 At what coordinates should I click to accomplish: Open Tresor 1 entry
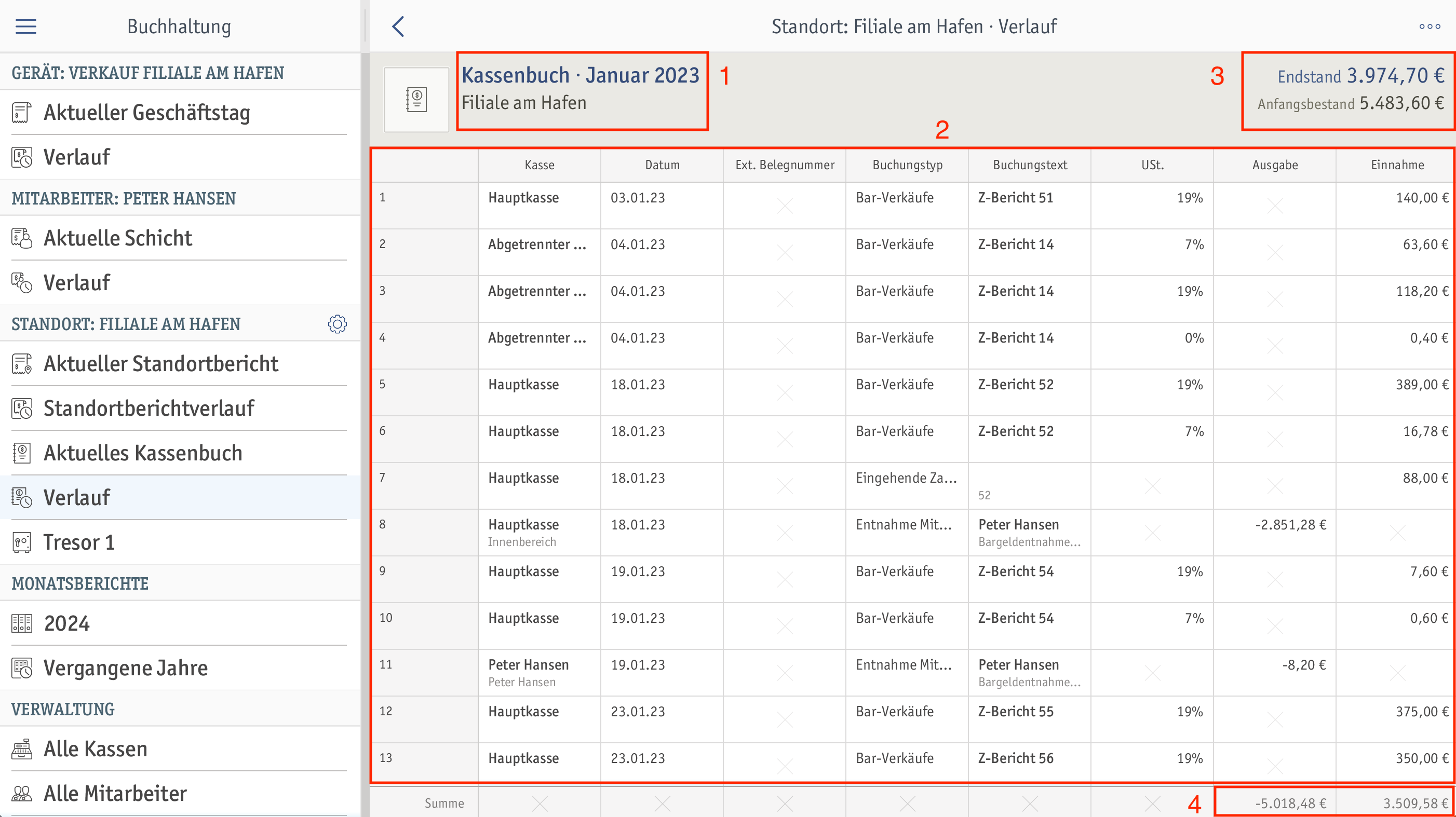point(180,542)
